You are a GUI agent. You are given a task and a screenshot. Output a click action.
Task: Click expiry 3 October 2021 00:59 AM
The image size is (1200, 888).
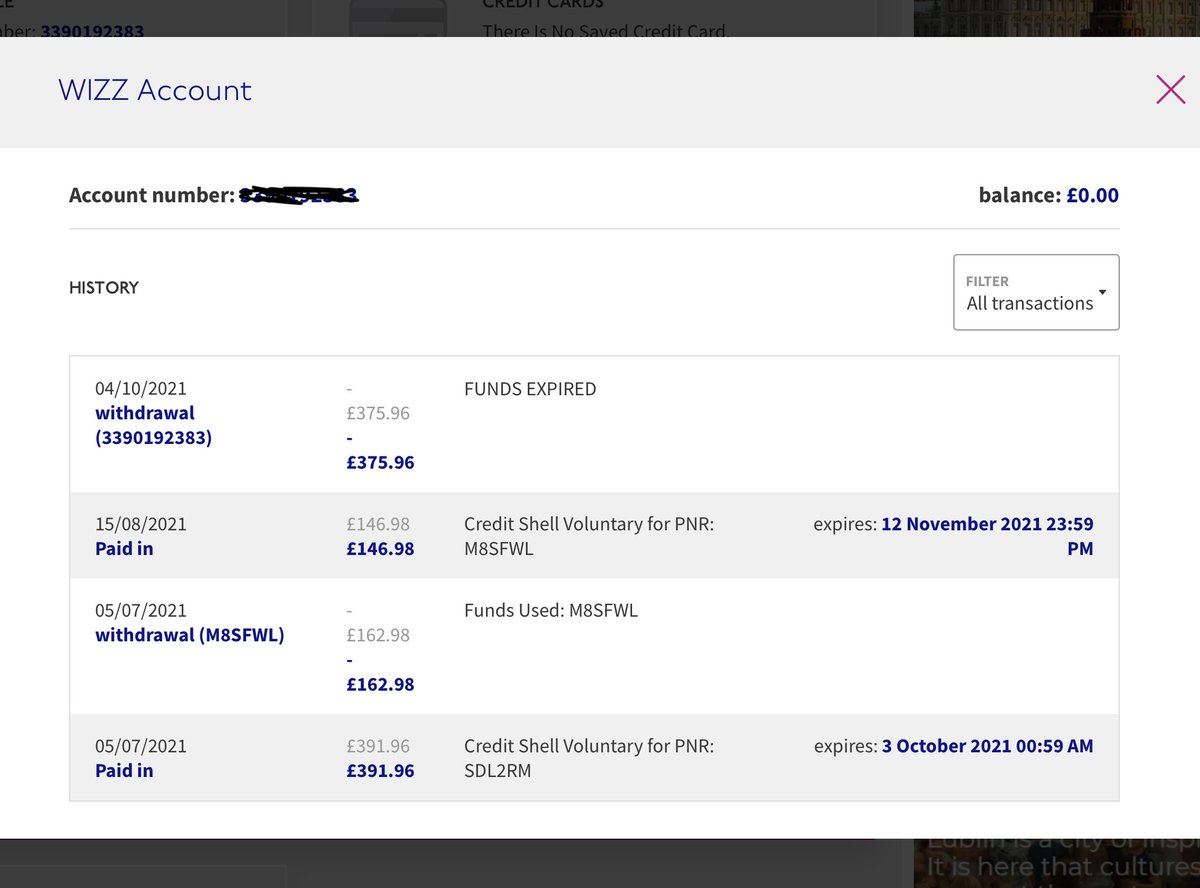coord(987,746)
